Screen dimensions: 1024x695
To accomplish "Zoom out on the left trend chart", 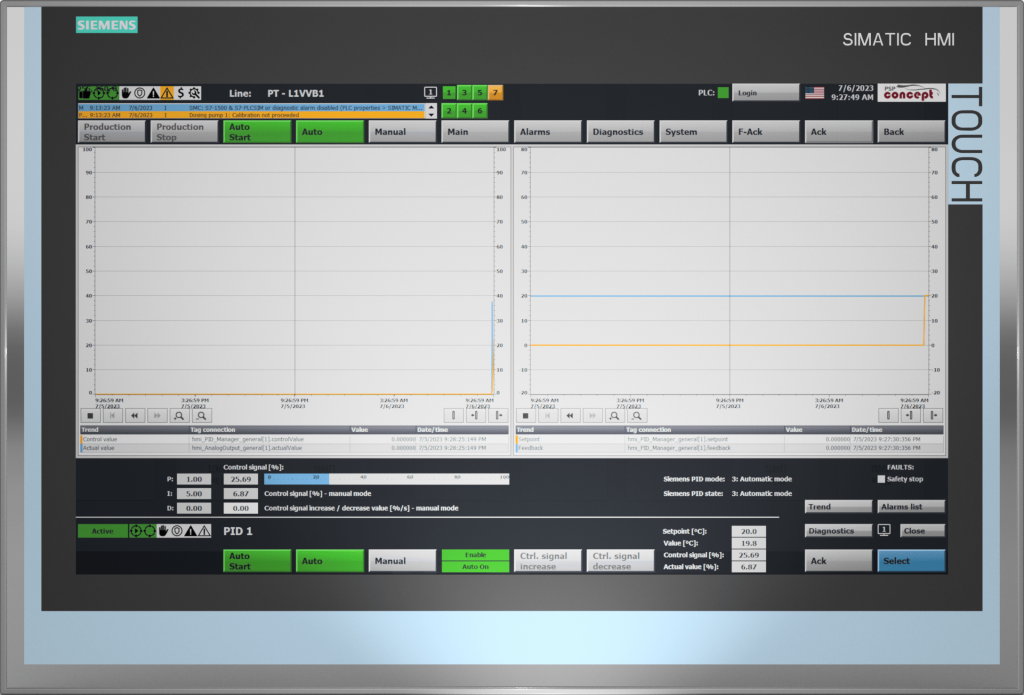I will 201,415.
